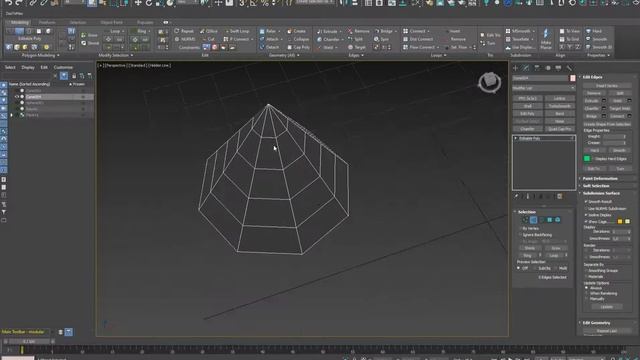Click the Spin tool in Edges group
This screenshot has height=360, width=640.
381,39
